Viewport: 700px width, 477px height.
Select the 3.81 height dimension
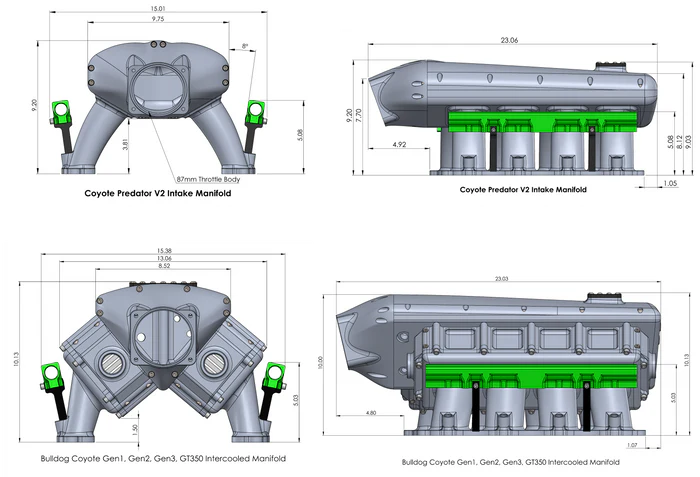pos(125,144)
